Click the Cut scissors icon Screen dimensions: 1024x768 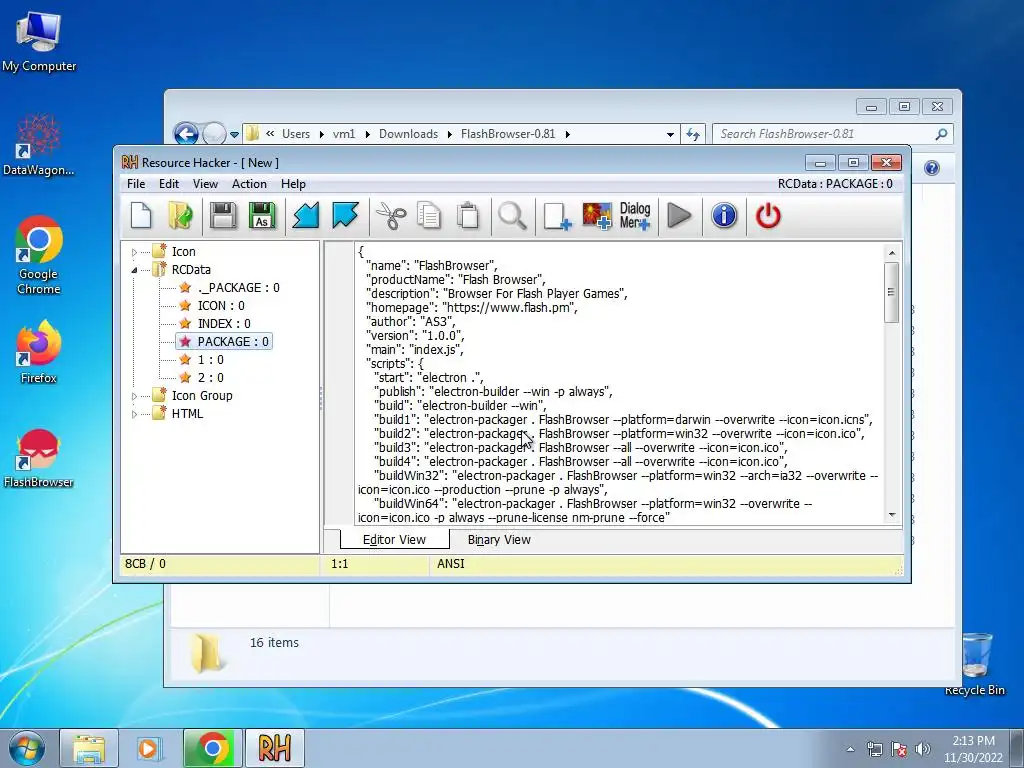[391, 216]
